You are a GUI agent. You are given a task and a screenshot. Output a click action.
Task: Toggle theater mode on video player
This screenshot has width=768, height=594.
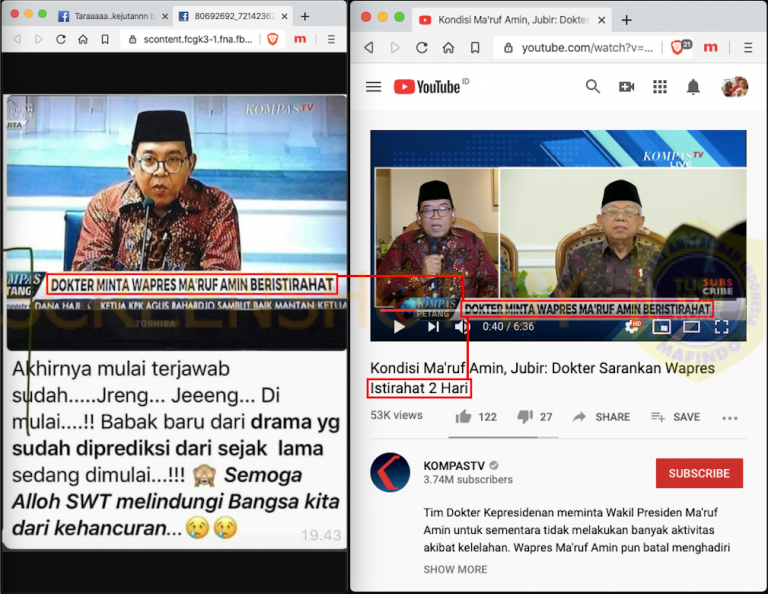pyautogui.click(x=691, y=327)
